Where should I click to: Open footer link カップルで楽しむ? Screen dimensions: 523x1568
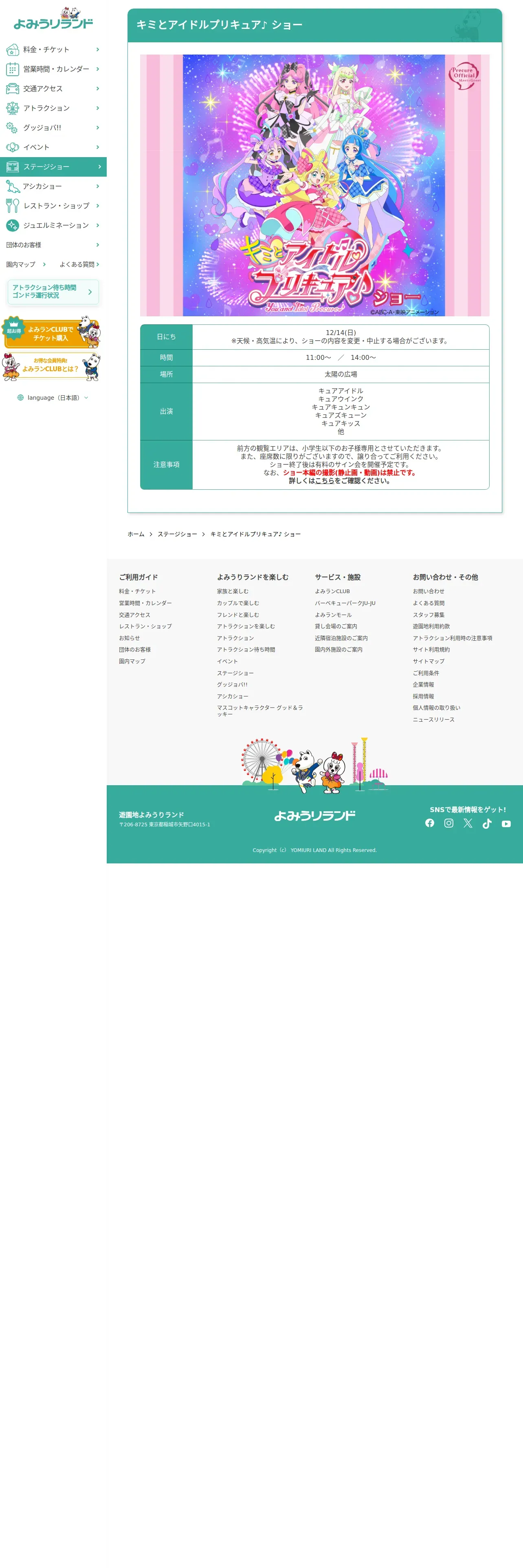click(x=238, y=603)
